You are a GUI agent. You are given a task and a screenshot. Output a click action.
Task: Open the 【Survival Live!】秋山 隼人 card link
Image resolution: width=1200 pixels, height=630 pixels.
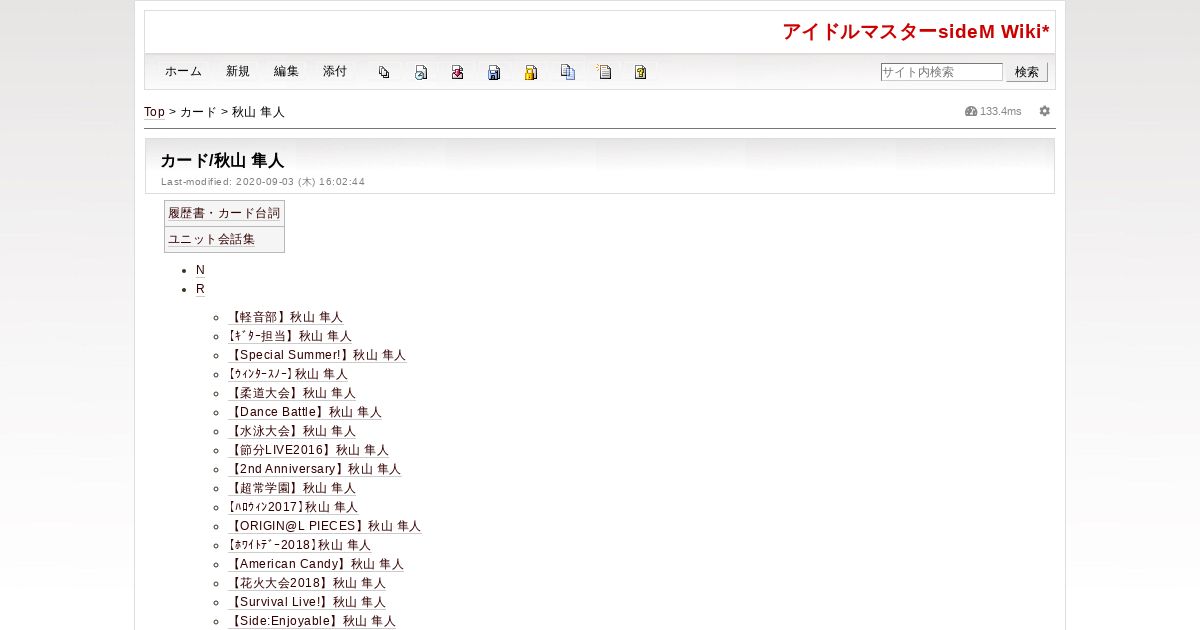click(x=307, y=602)
